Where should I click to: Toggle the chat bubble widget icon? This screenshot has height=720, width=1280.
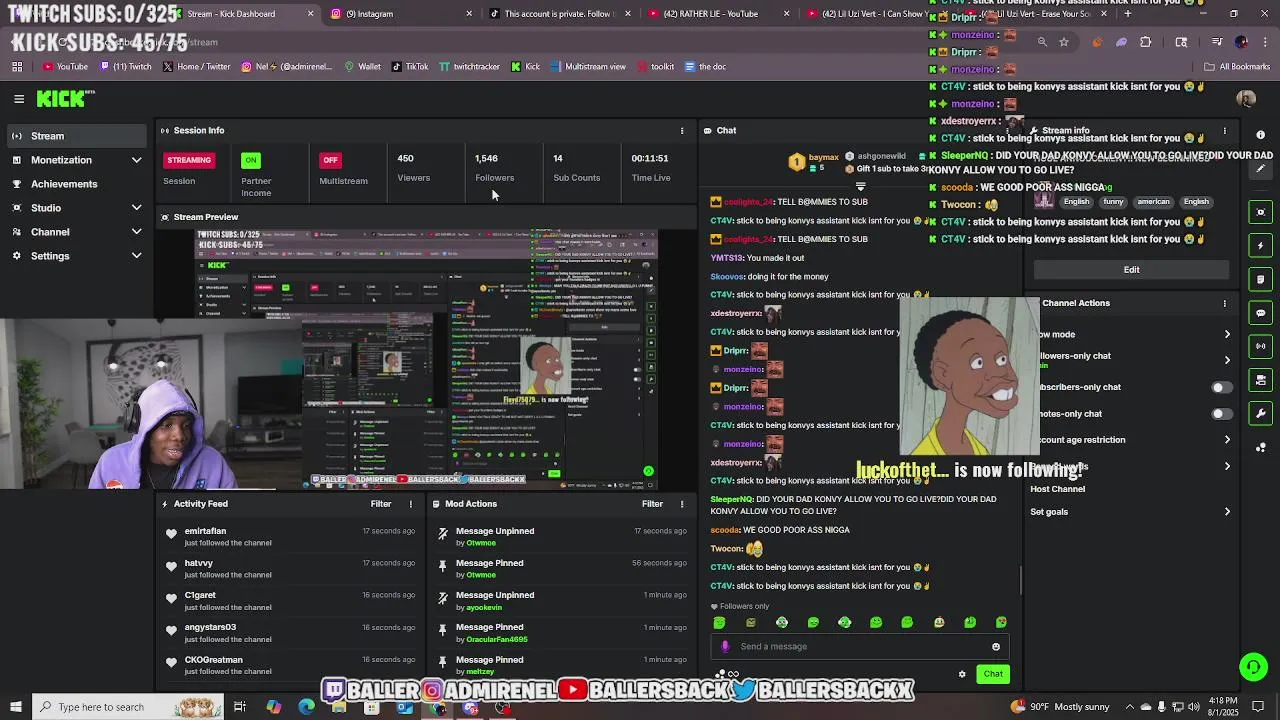pos(1260,313)
